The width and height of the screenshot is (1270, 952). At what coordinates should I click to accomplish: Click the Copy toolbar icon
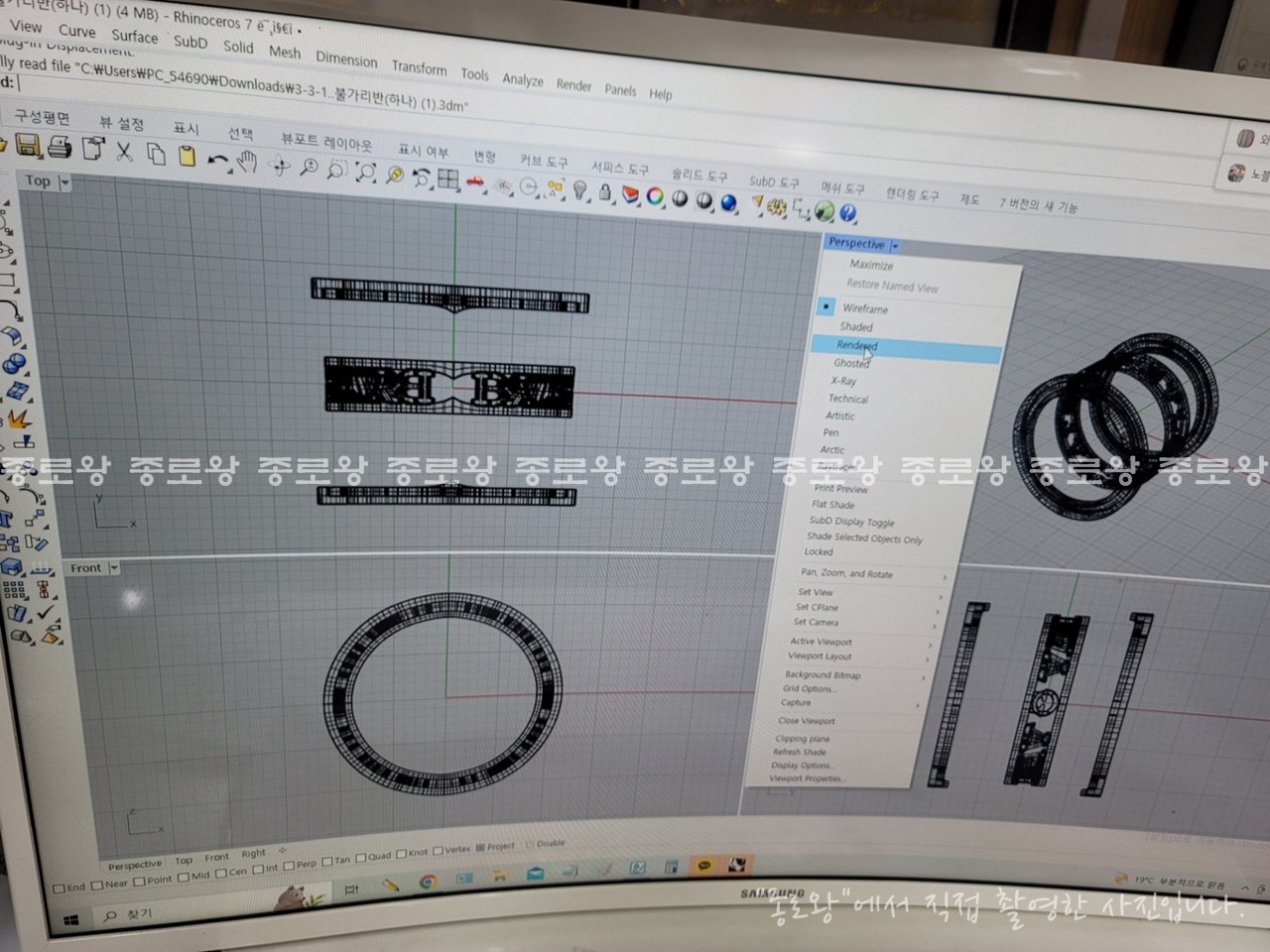click(156, 154)
